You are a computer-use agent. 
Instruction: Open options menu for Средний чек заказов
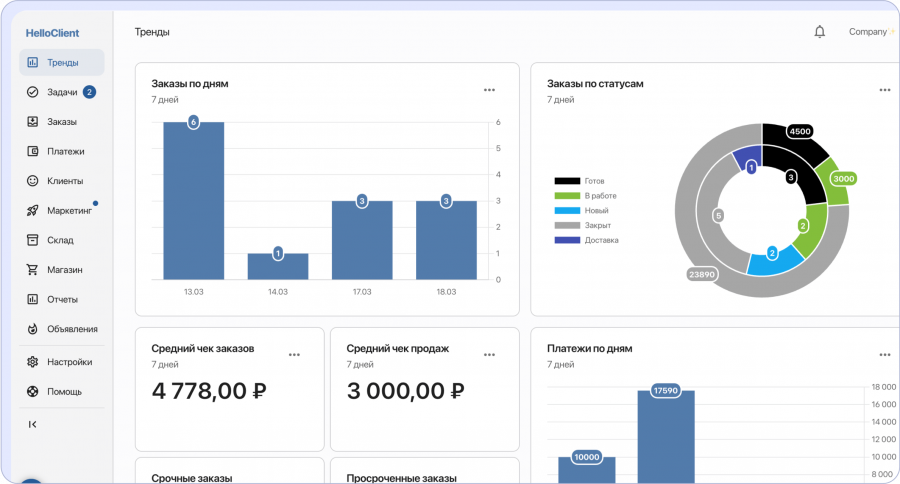click(x=294, y=355)
